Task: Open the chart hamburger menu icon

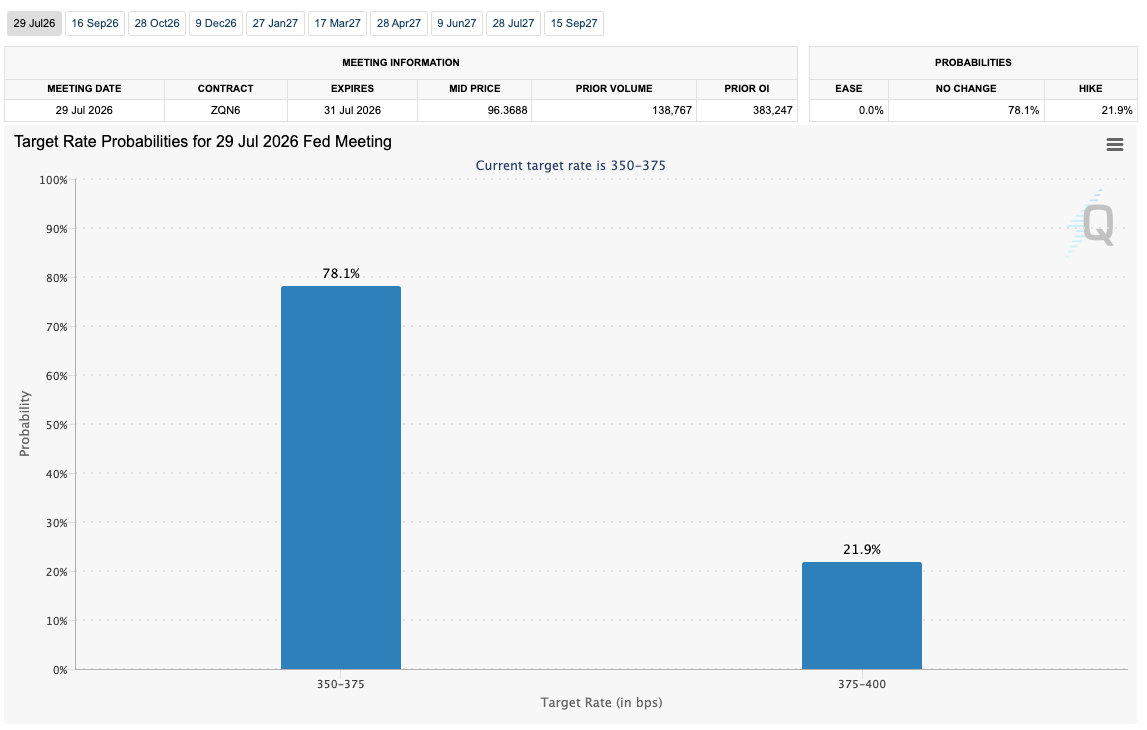Action: click(1114, 145)
